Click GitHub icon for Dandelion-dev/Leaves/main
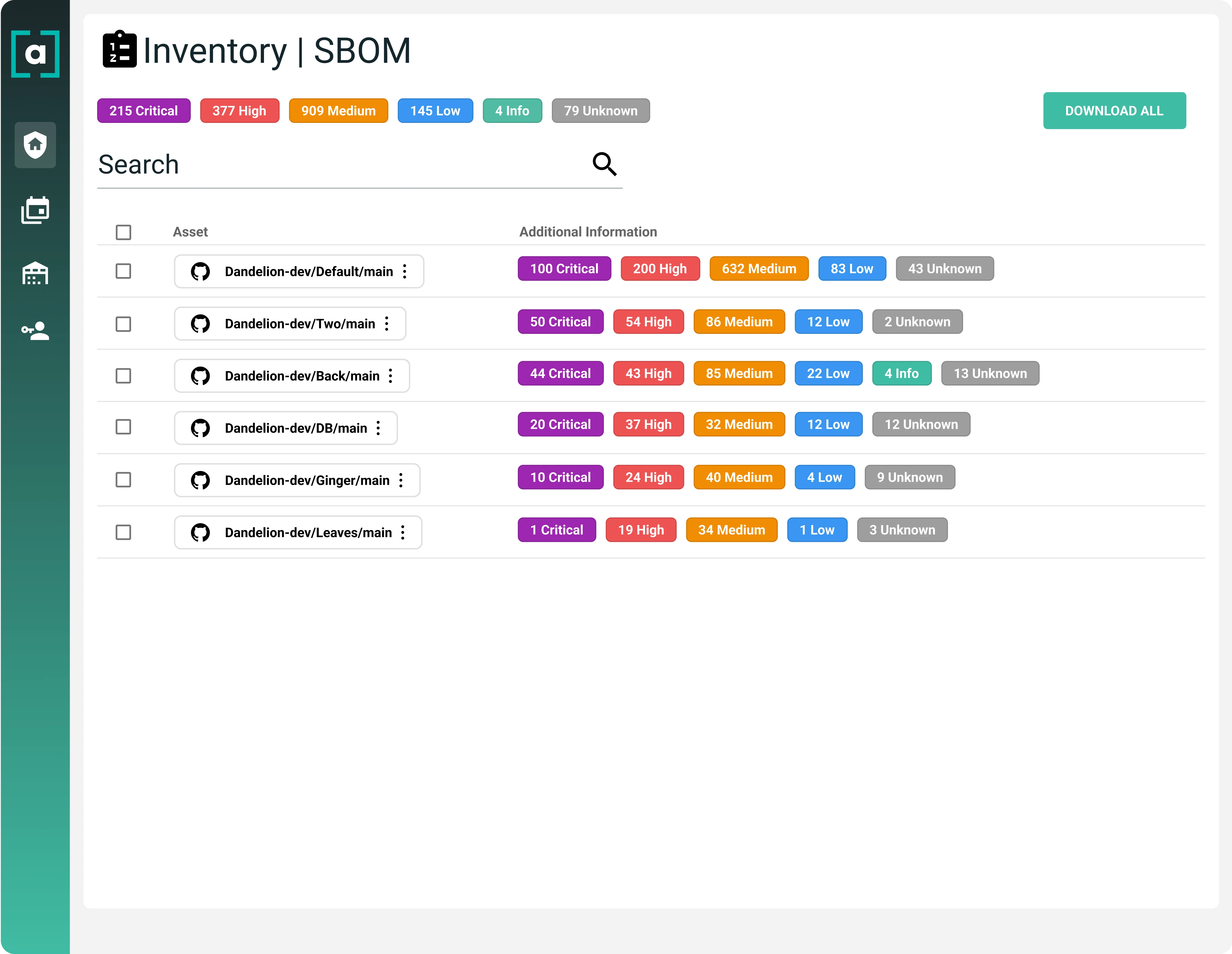The width and height of the screenshot is (1232, 954). point(200,533)
